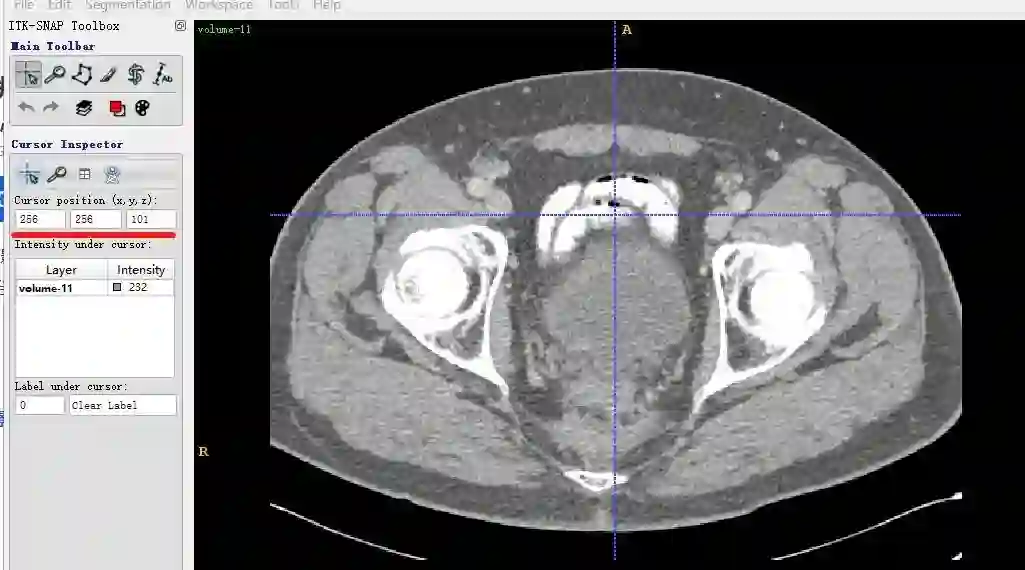Open the Segmentation menu

coord(128,5)
